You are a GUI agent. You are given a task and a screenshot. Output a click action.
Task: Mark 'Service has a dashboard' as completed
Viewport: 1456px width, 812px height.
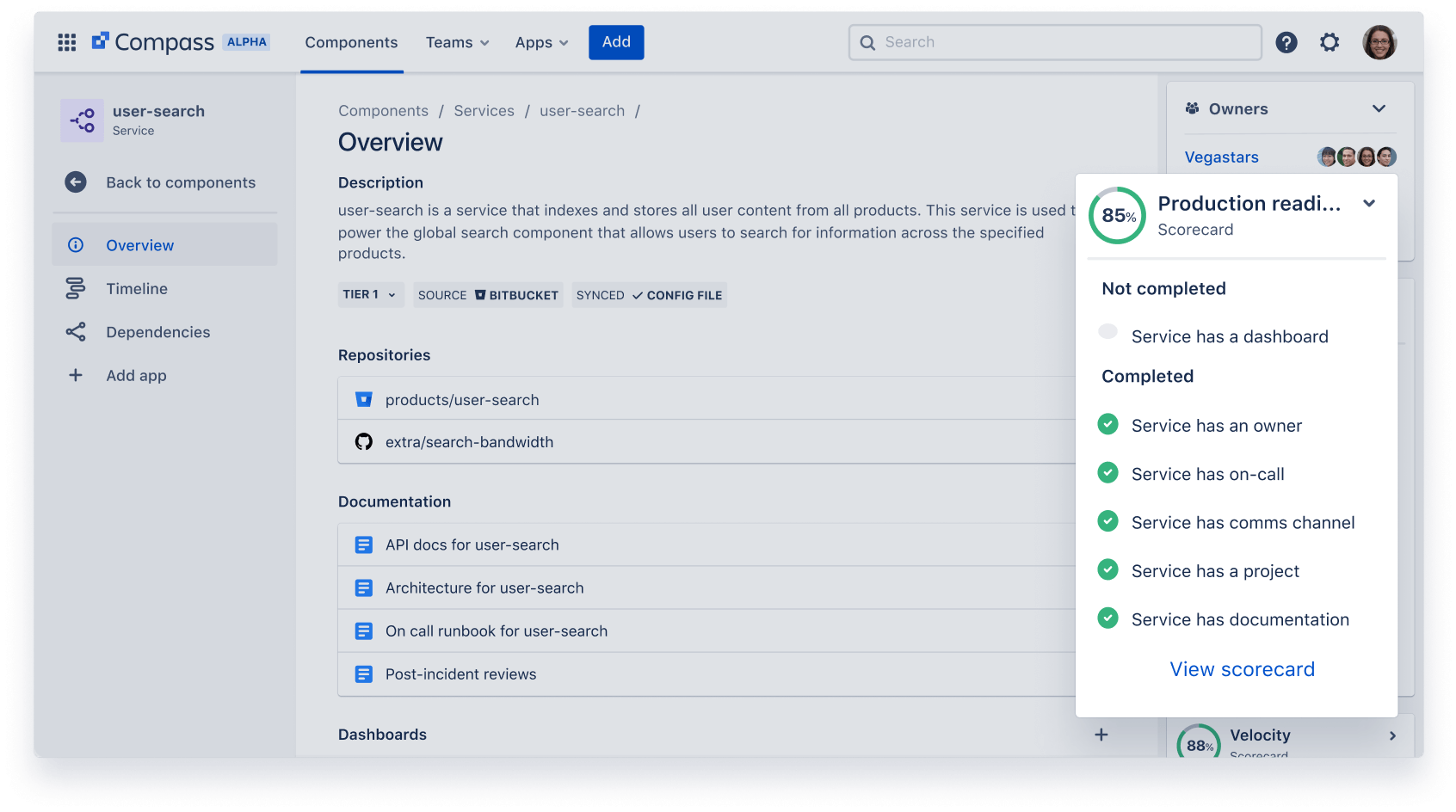click(1107, 331)
